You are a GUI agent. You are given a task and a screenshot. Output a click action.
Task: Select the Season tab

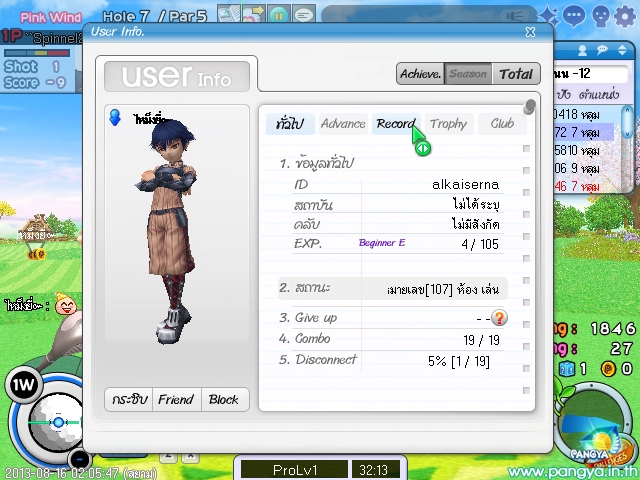[x=468, y=74]
